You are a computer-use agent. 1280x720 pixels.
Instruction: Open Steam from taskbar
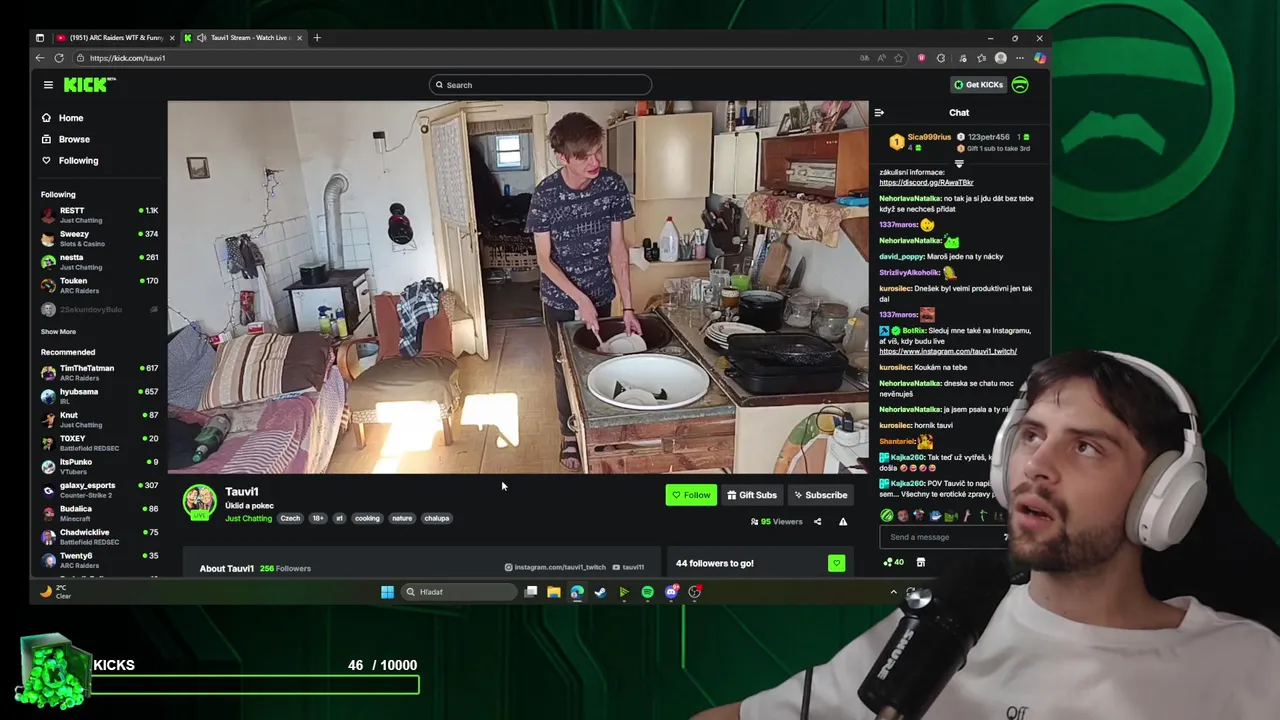tap(600, 592)
